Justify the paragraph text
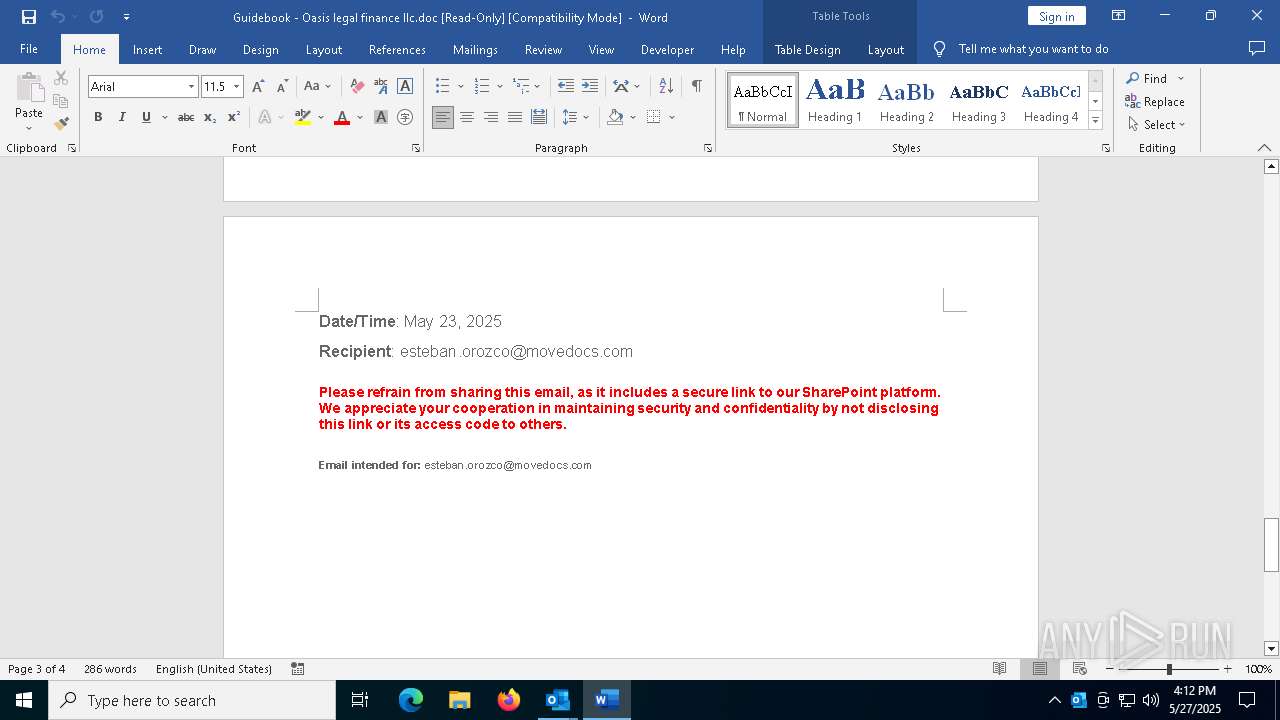The image size is (1280, 720). point(515,117)
